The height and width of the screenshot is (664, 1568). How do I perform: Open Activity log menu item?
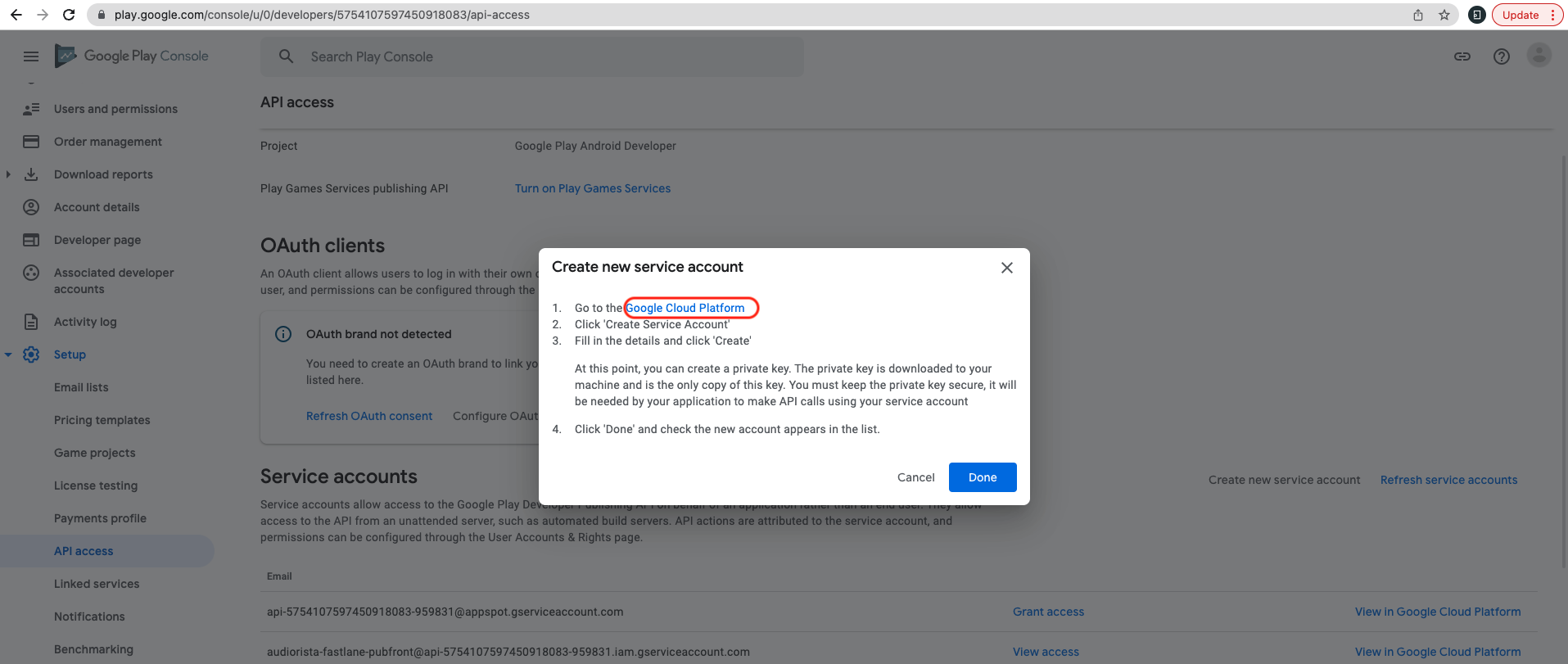tap(85, 322)
